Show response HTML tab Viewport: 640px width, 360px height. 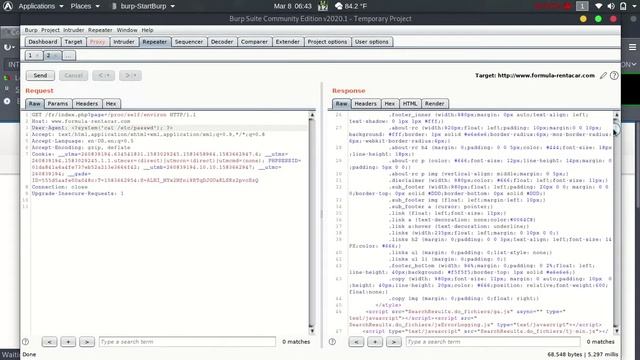[410, 104]
